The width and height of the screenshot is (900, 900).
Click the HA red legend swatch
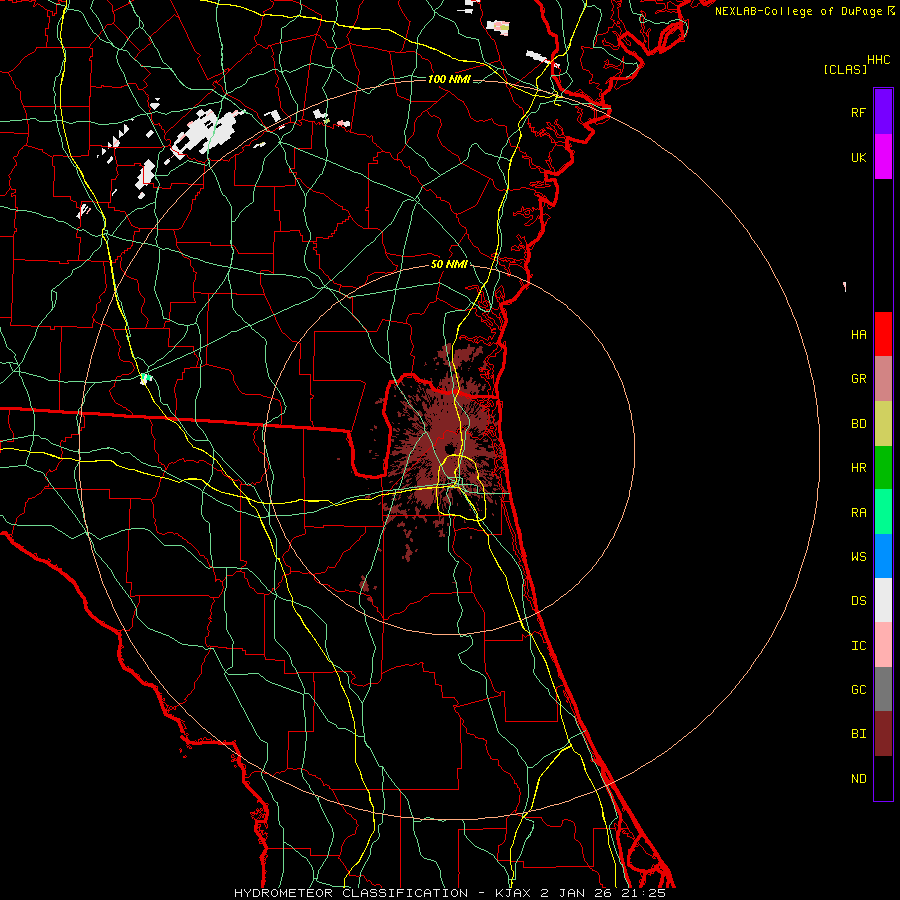[883, 334]
